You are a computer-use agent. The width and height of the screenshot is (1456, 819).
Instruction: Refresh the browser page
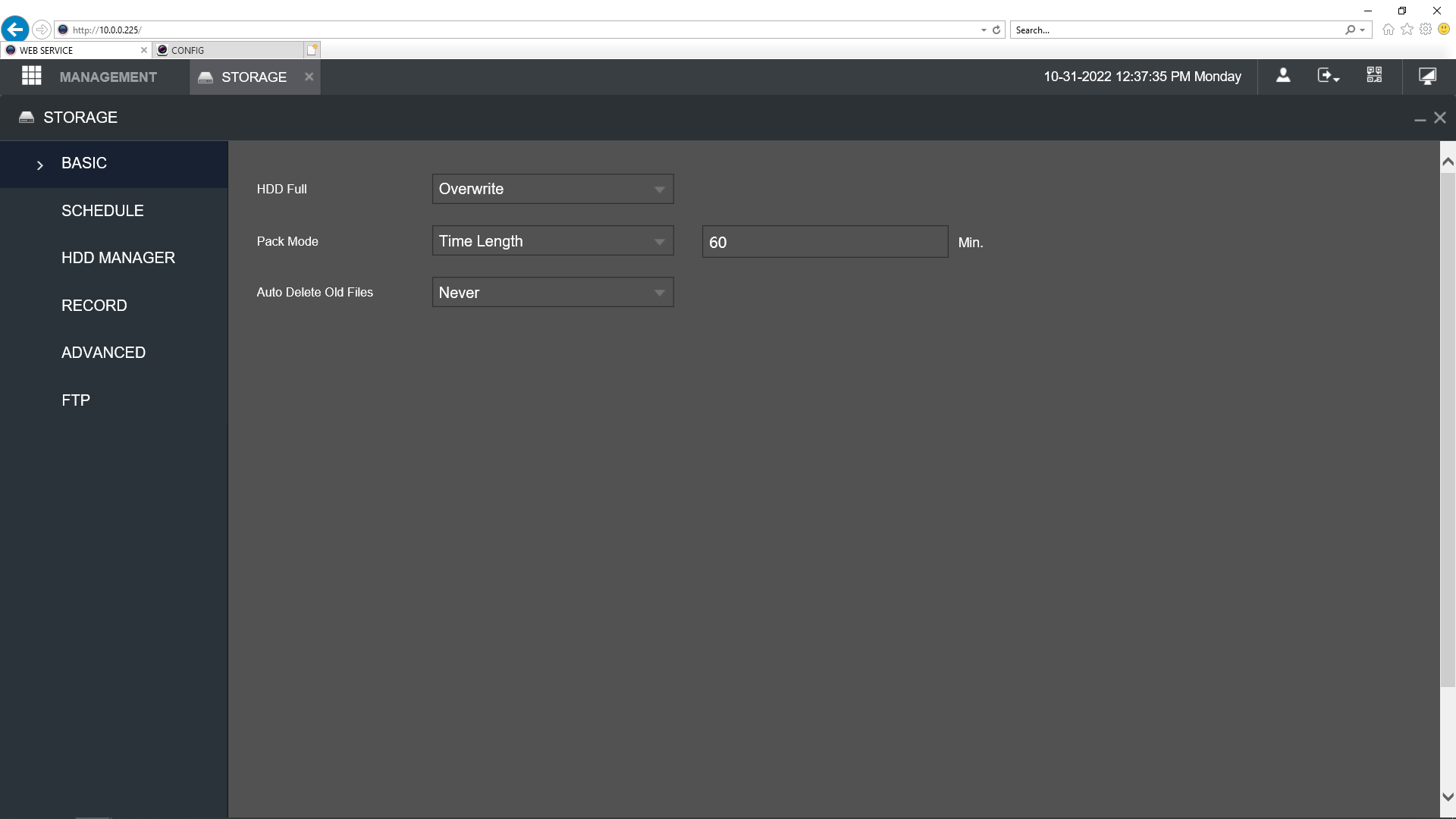(x=996, y=30)
